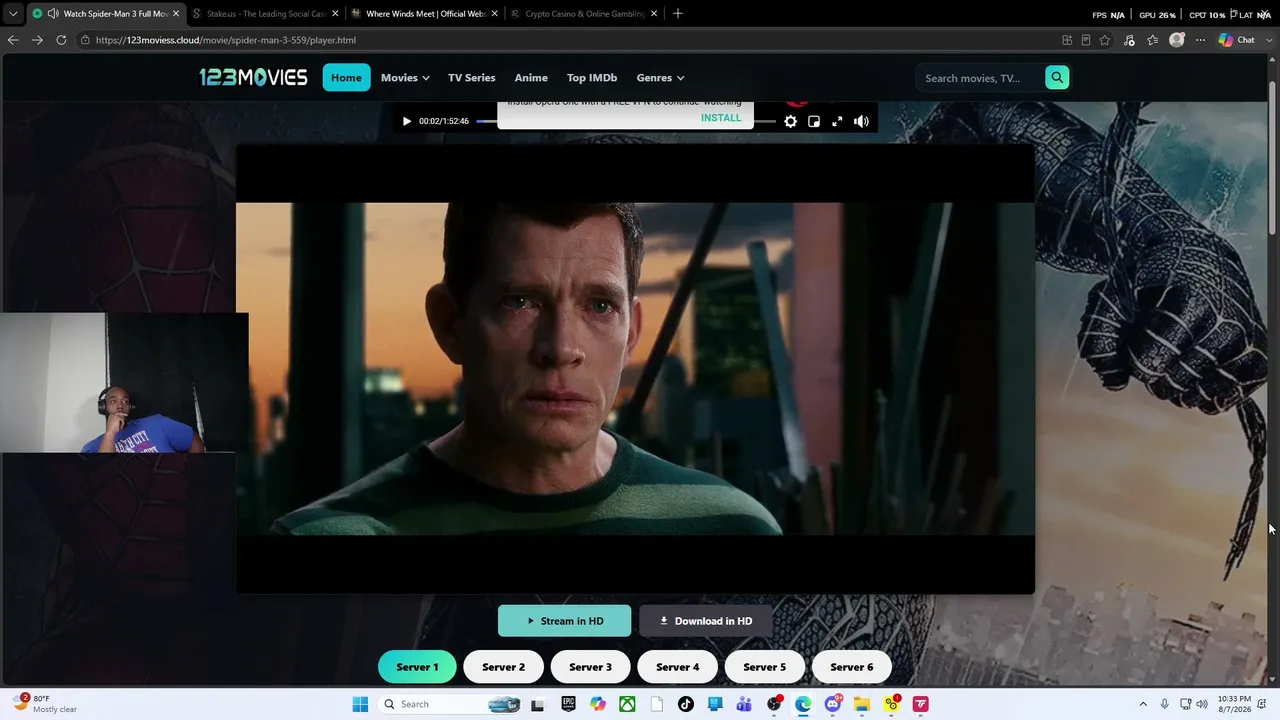The image size is (1280, 720).
Task: Open a new browser tab
Action: click(678, 14)
